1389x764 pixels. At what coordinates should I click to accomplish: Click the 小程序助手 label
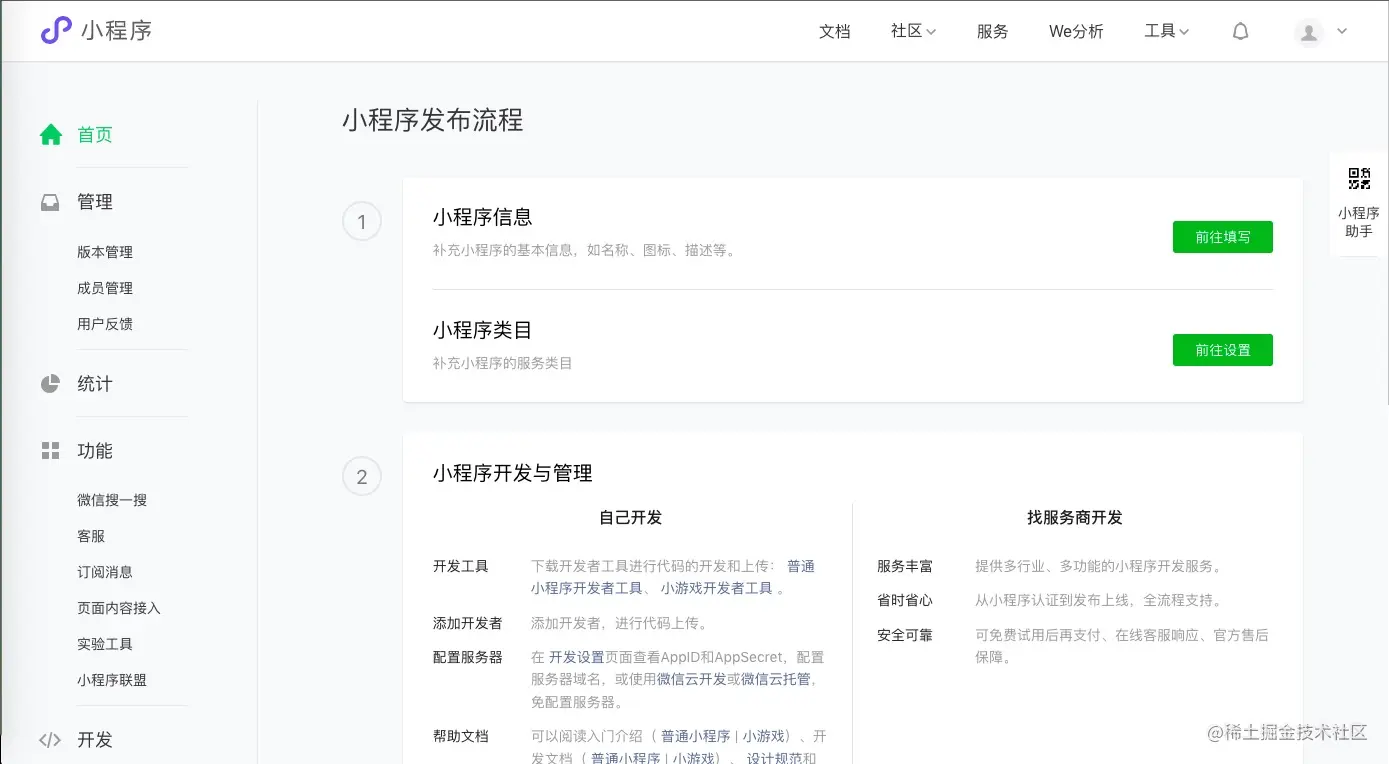tap(1359, 222)
